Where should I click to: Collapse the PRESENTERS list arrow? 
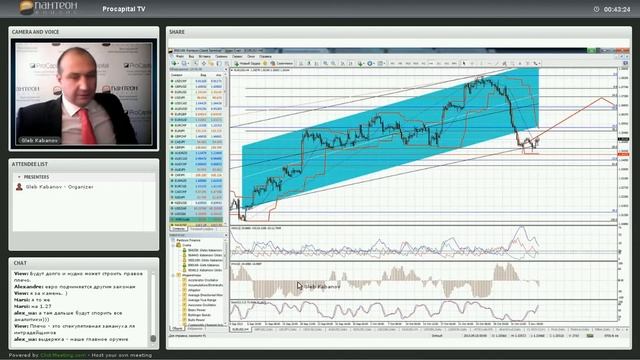click(19, 177)
